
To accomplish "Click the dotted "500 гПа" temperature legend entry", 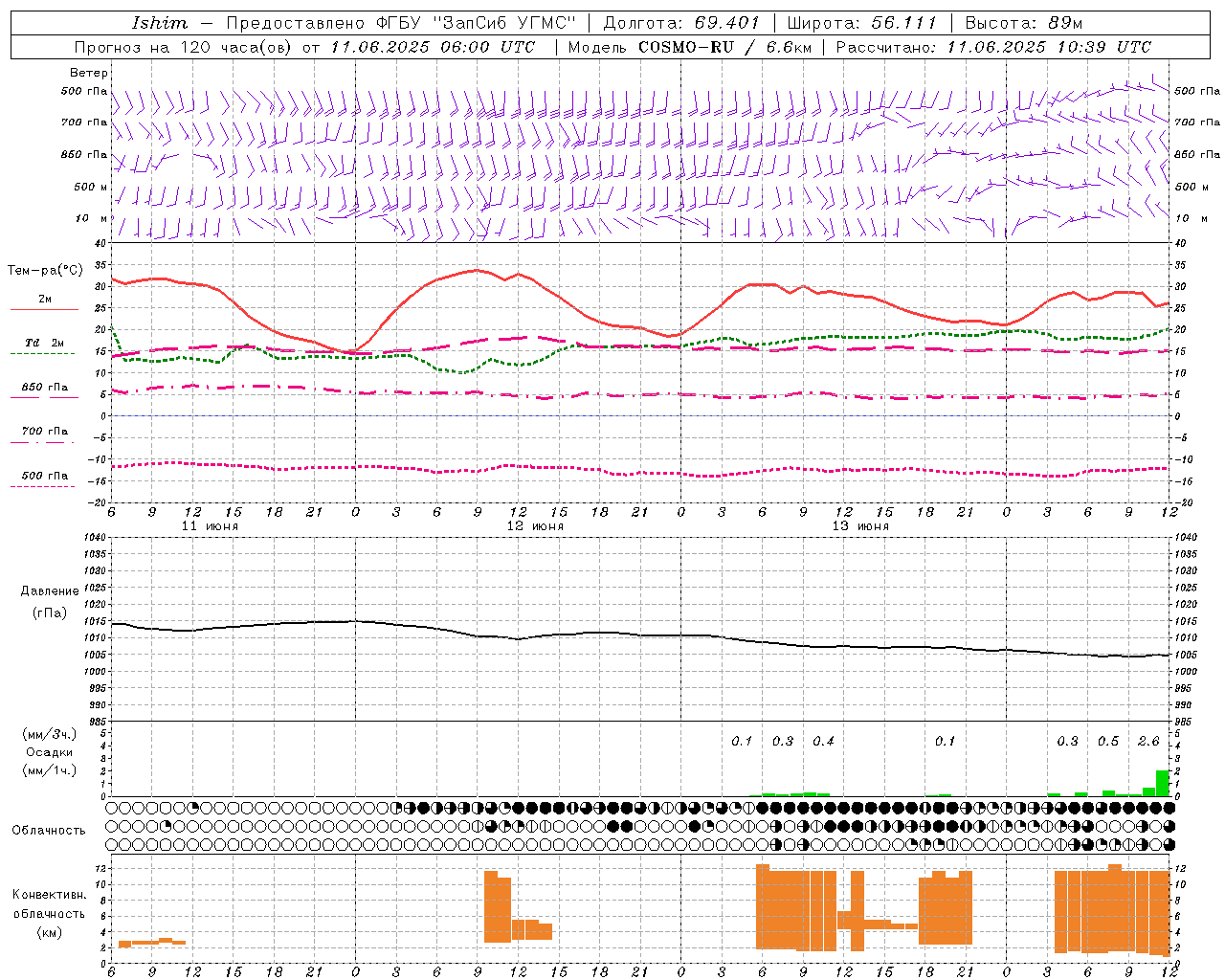I will click(45, 476).
